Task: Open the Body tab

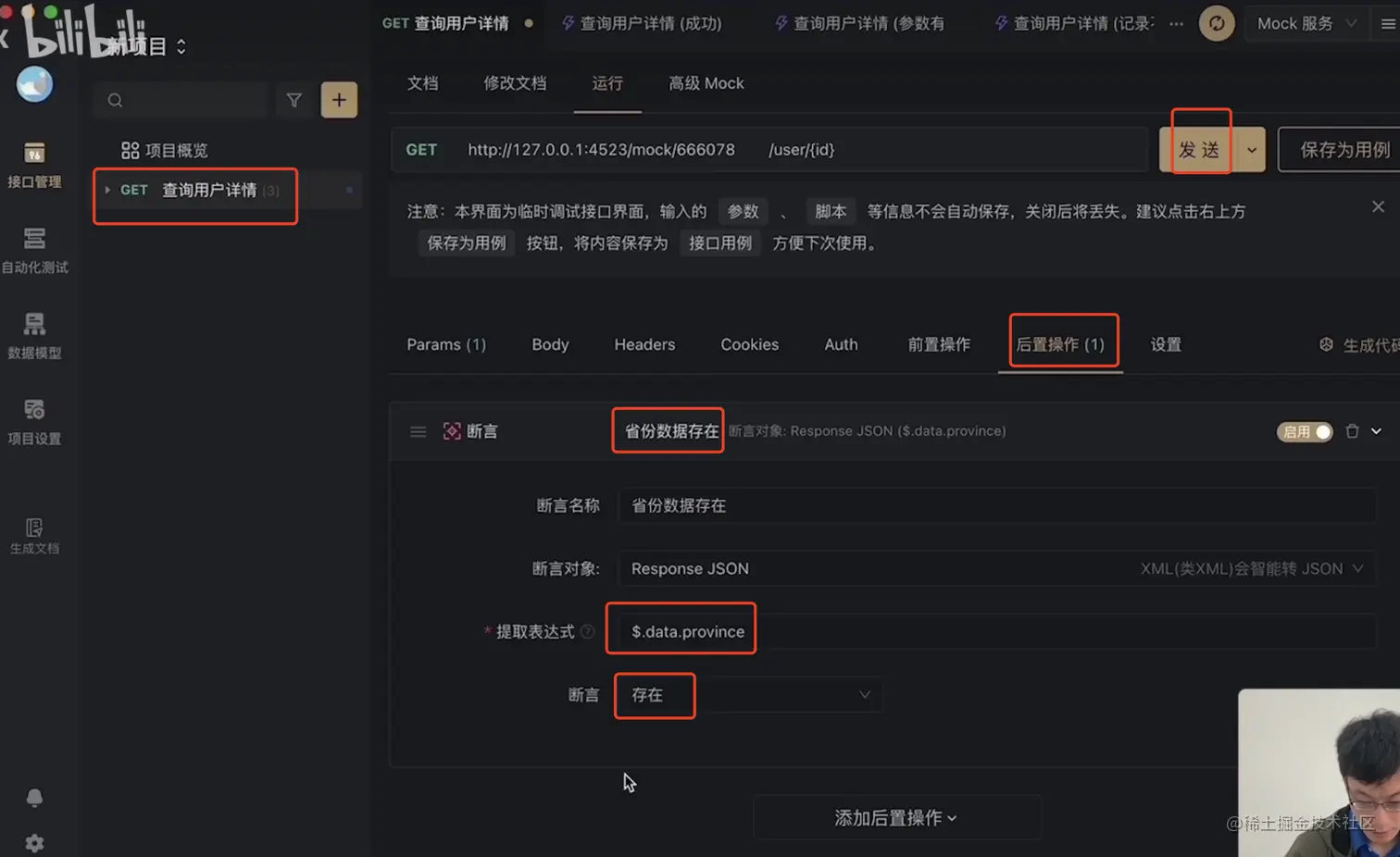Action: point(550,344)
